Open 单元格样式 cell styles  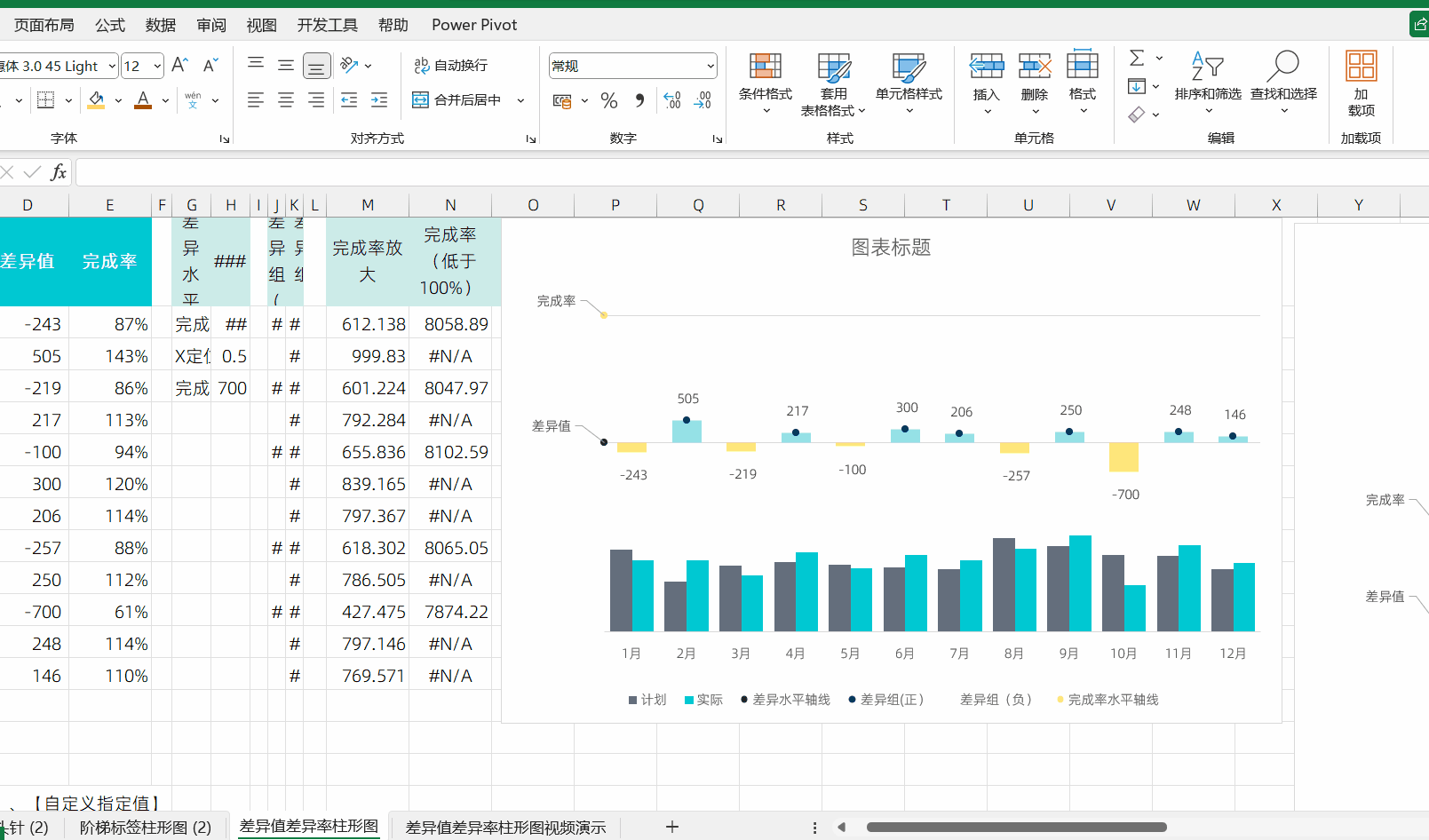(x=909, y=83)
